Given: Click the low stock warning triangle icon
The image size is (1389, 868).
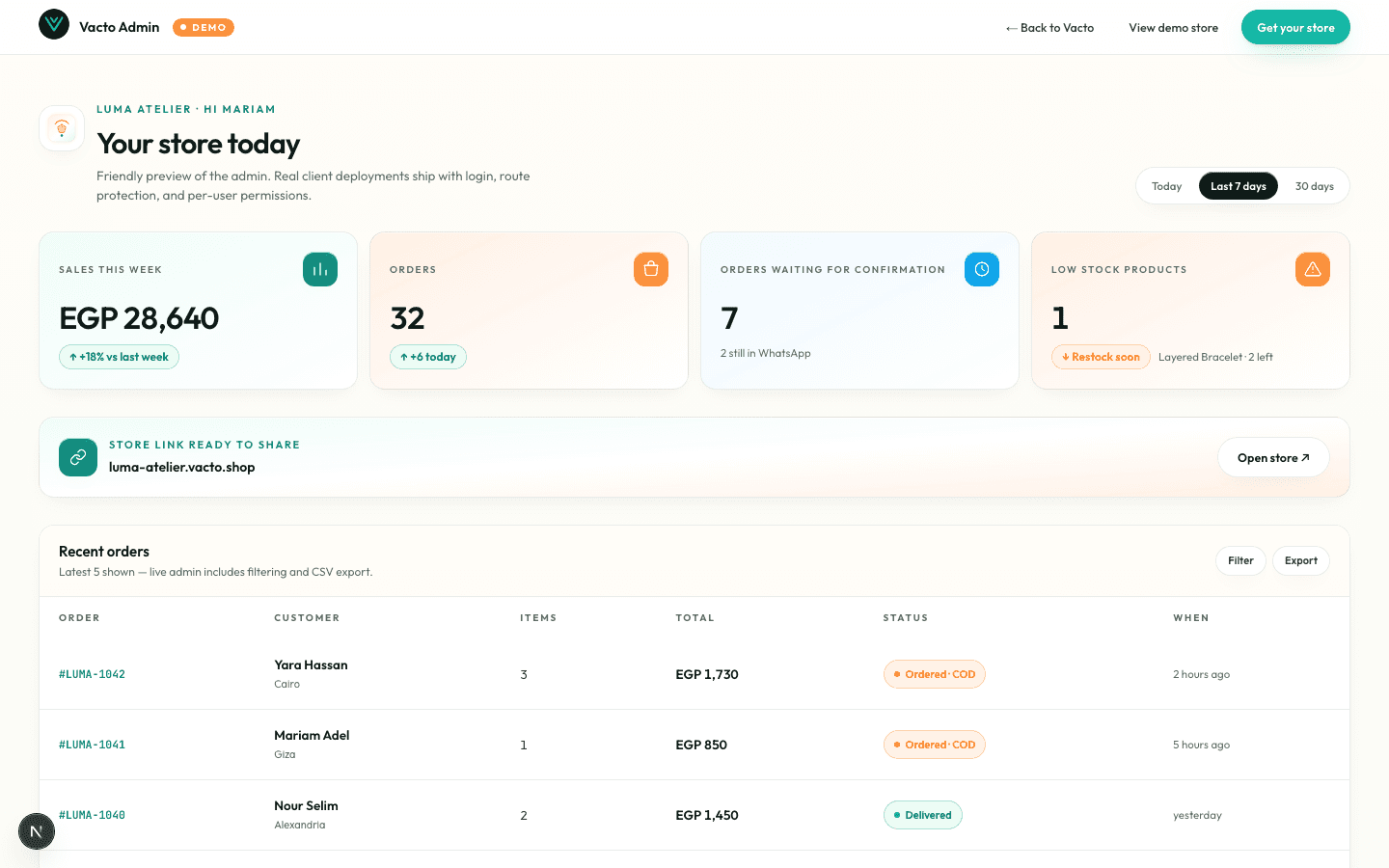Looking at the screenshot, I should coord(1313,269).
